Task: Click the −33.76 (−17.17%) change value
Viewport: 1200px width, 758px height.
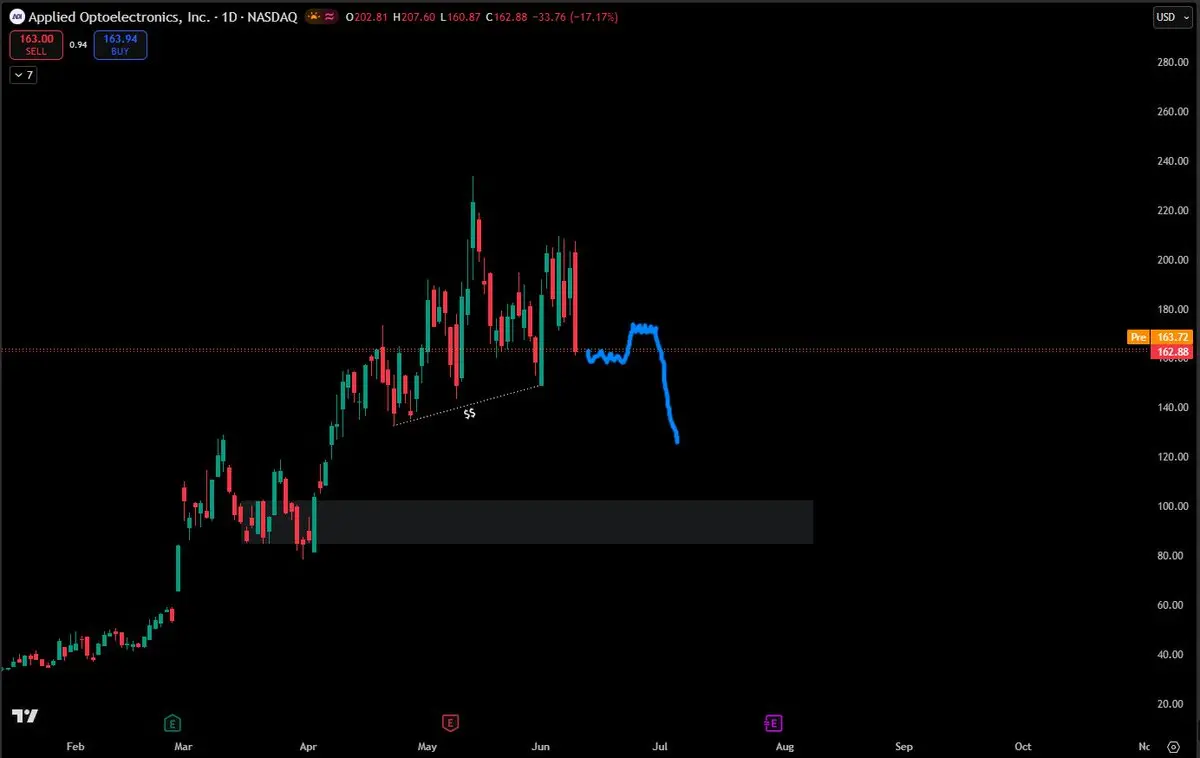Action: pyautogui.click(x=577, y=17)
